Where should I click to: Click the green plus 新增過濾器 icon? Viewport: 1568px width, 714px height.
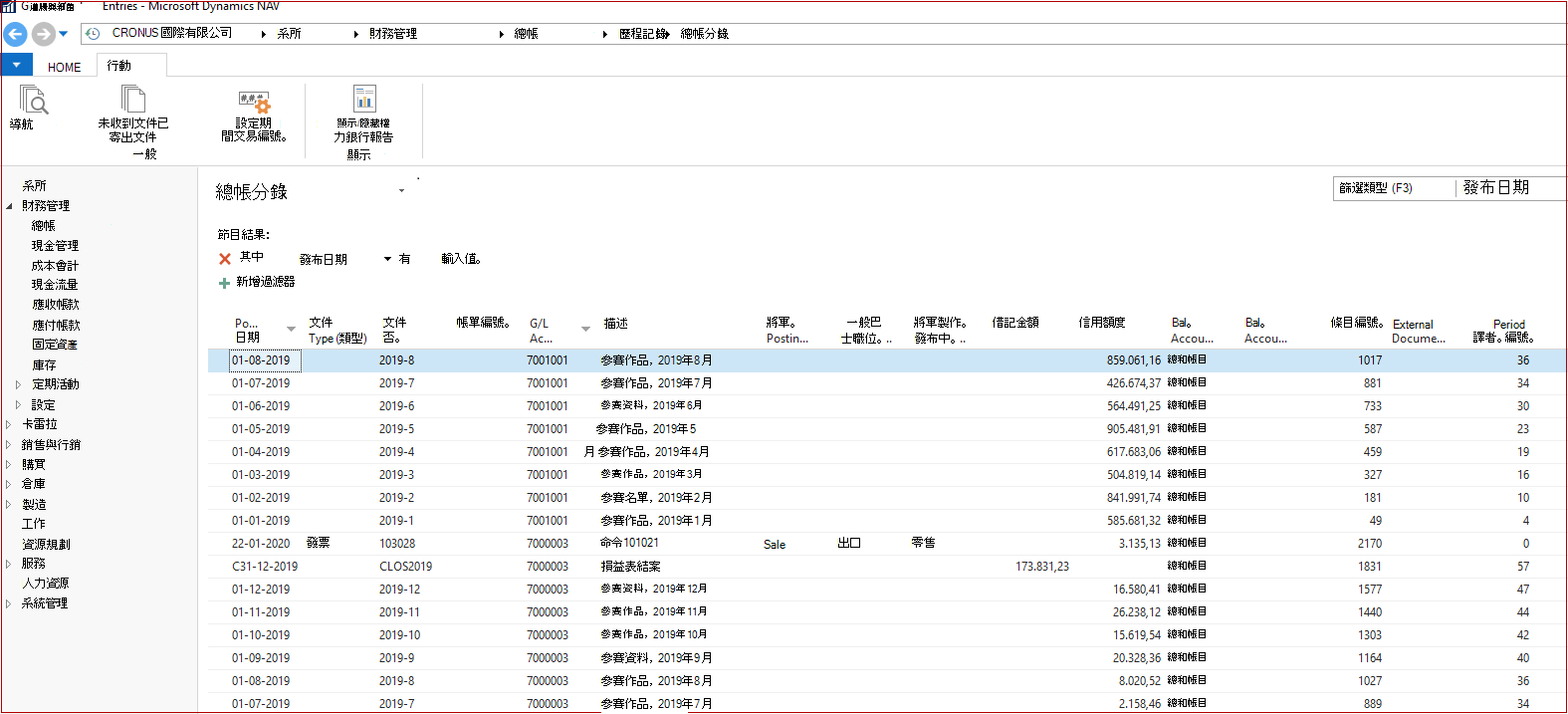pos(224,283)
